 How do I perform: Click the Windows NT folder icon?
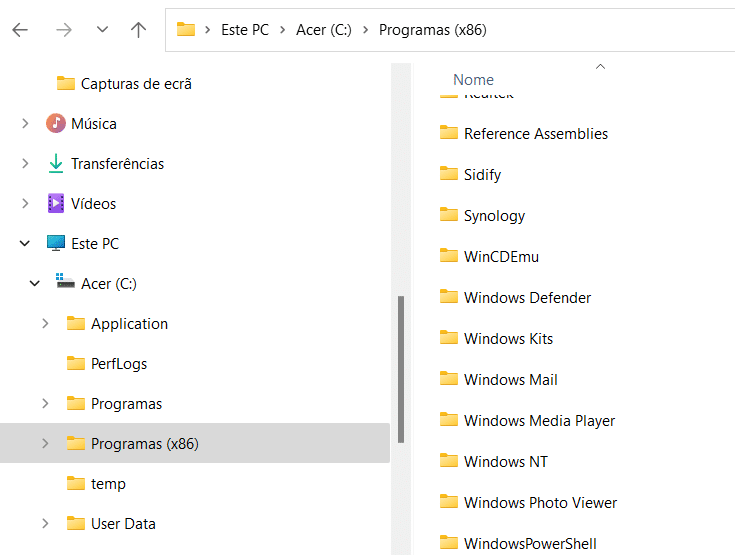click(449, 460)
